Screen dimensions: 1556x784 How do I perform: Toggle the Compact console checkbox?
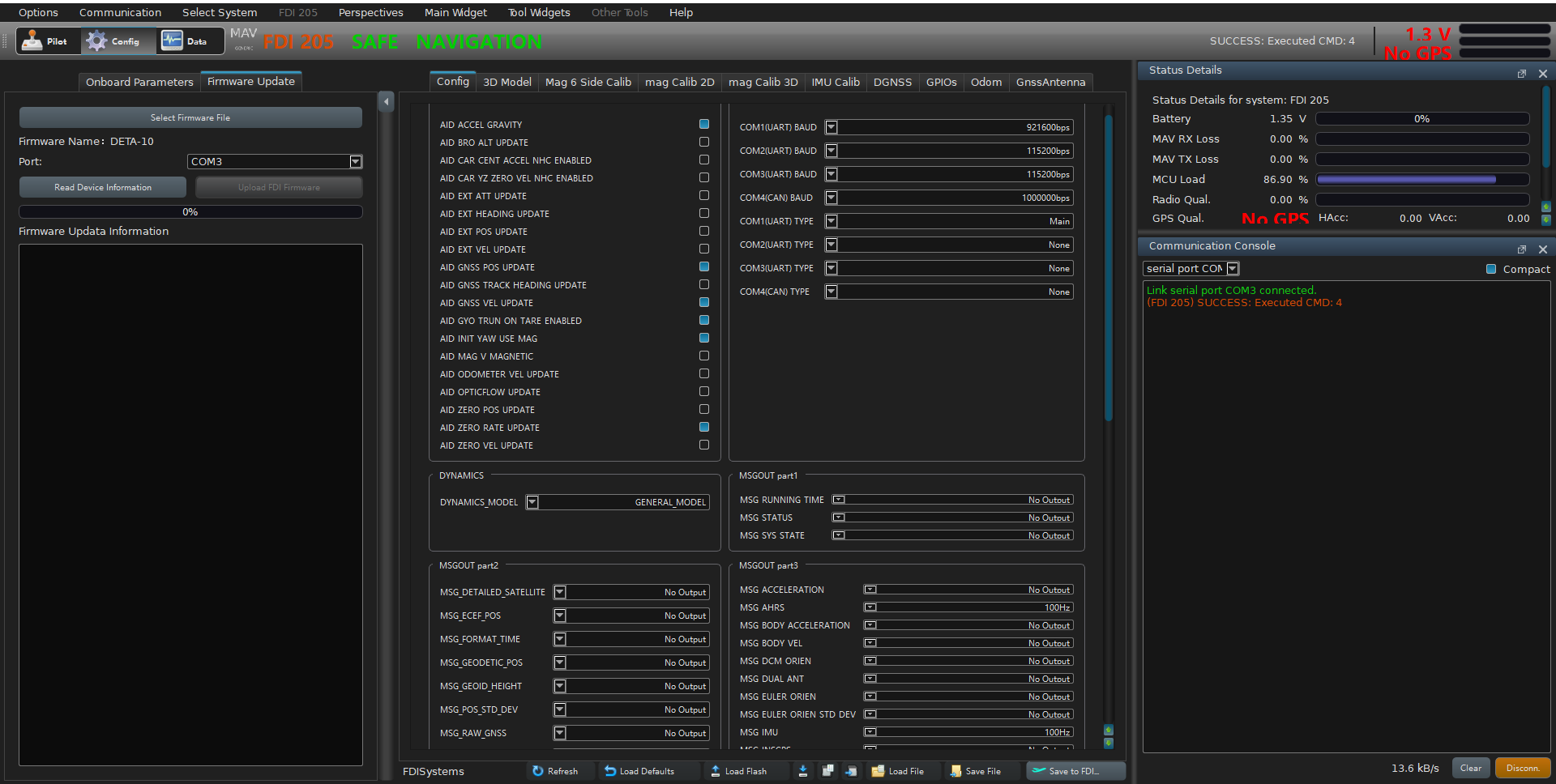(1491, 269)
